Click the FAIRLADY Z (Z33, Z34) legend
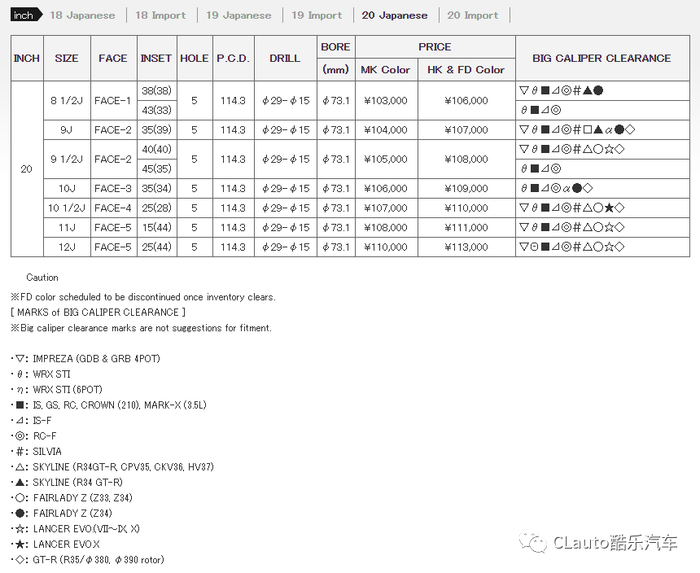The width and height of the screenshot is (700, 573). tap(74, 498)
